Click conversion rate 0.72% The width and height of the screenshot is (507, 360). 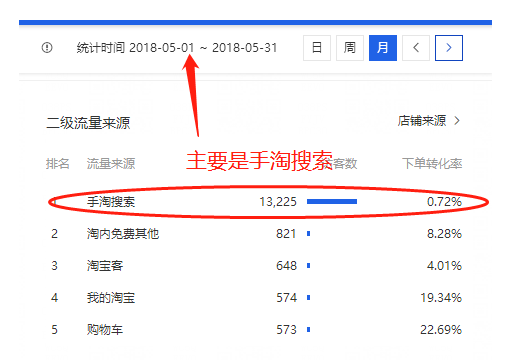click(x=444, y=202)
